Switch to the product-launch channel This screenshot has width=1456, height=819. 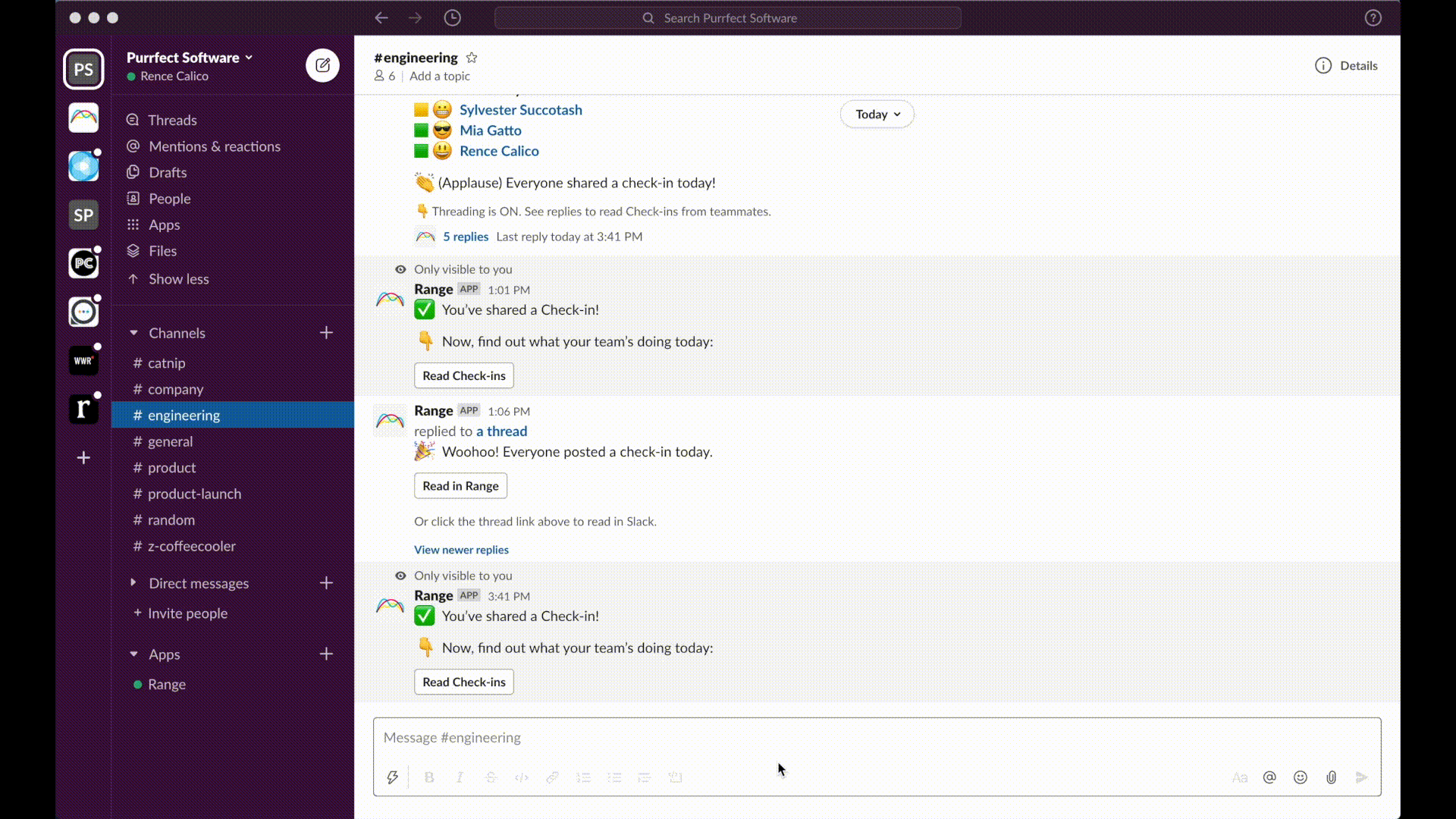(194, 494)
